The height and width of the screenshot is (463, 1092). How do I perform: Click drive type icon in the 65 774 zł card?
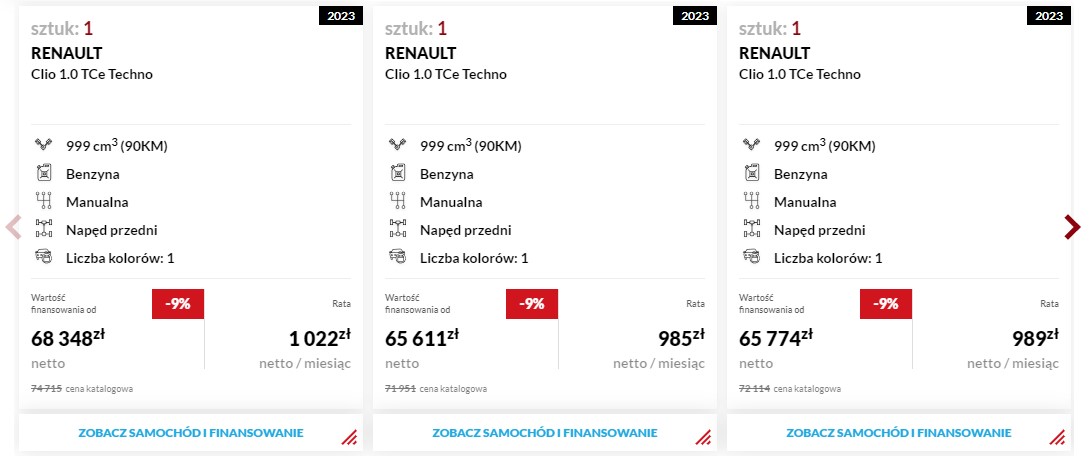click(751, 229)
